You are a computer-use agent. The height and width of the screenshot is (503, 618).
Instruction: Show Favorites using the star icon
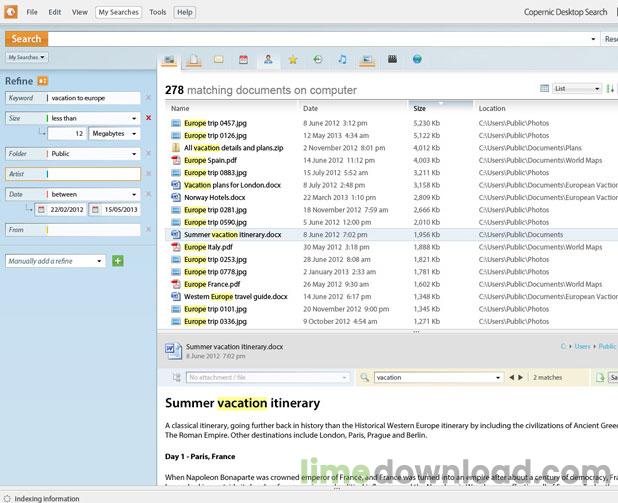[293, 60]
